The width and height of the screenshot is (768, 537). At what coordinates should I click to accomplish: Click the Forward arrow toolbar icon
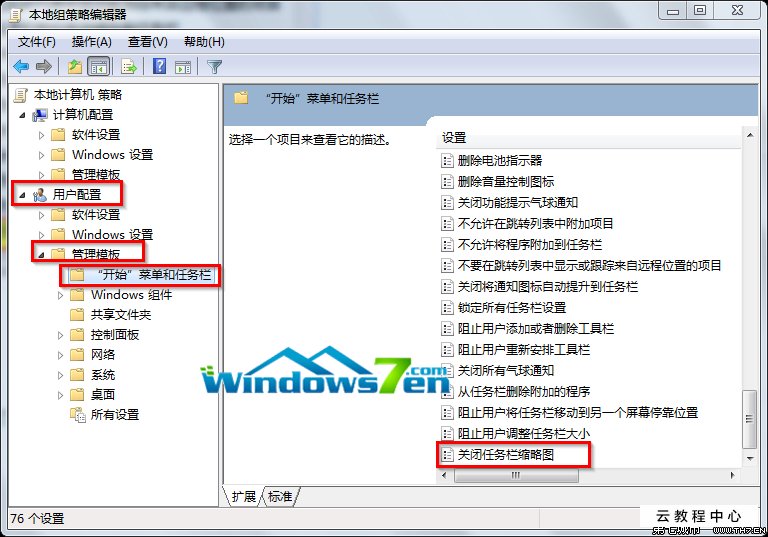(x=44, y=66)
